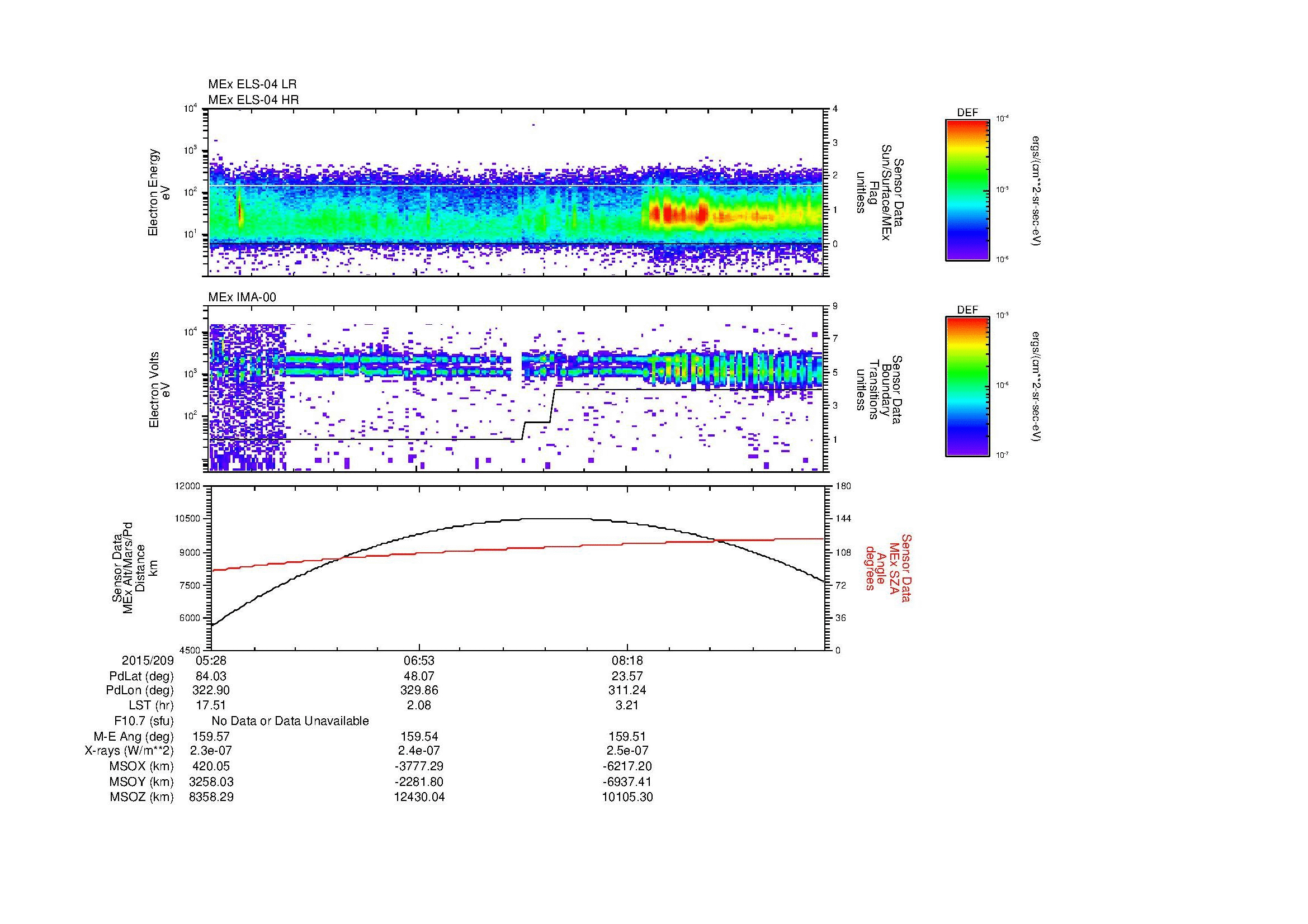Click the MSOY value '3258.03'

click(x=211, y=781)
